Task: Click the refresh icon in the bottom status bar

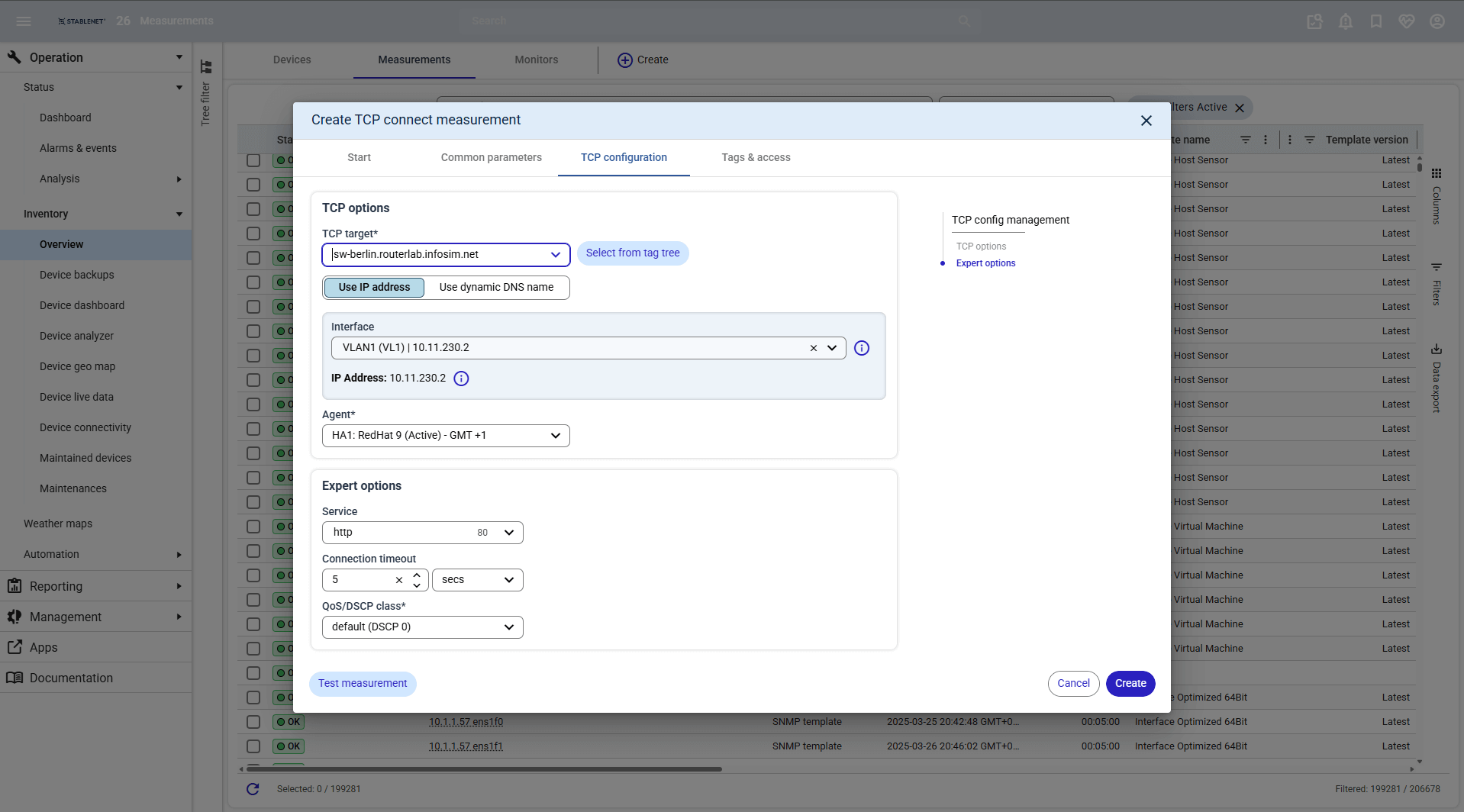Action: tap(253, 789)
